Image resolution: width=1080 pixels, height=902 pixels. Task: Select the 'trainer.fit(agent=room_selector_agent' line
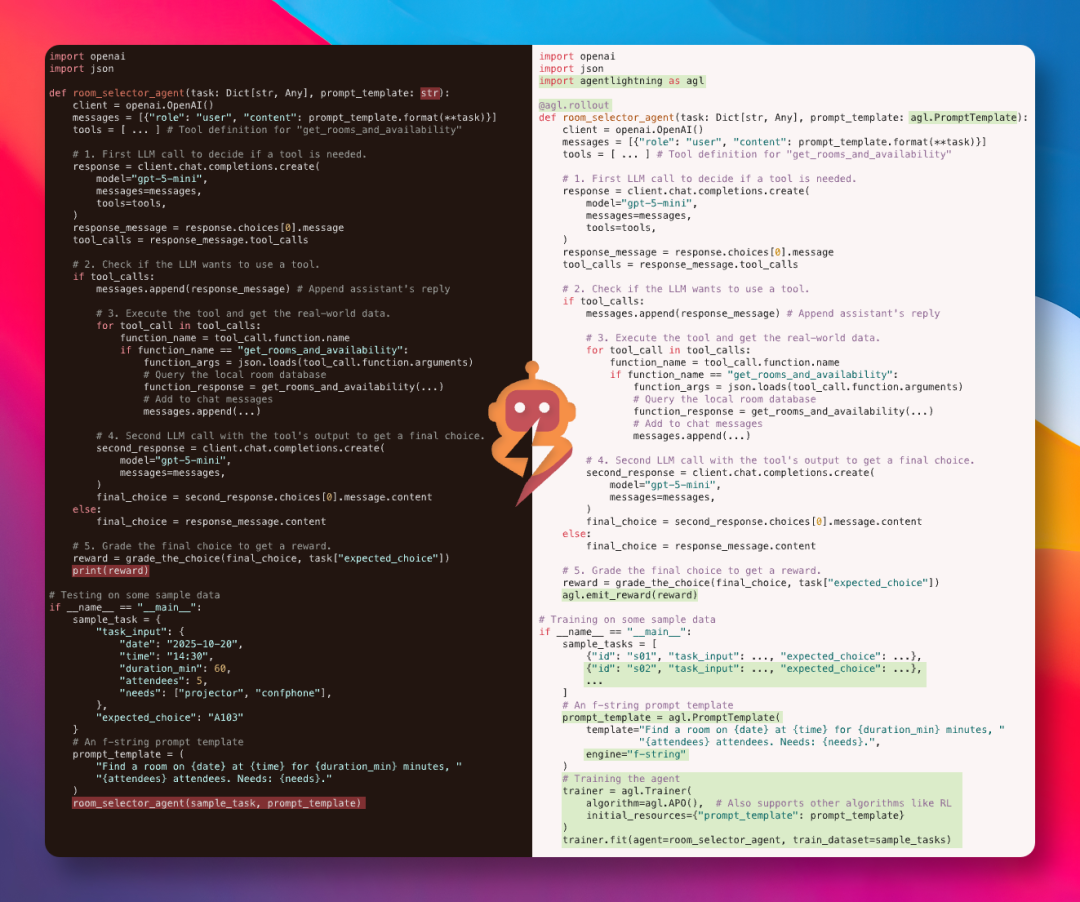pos(756,840)
